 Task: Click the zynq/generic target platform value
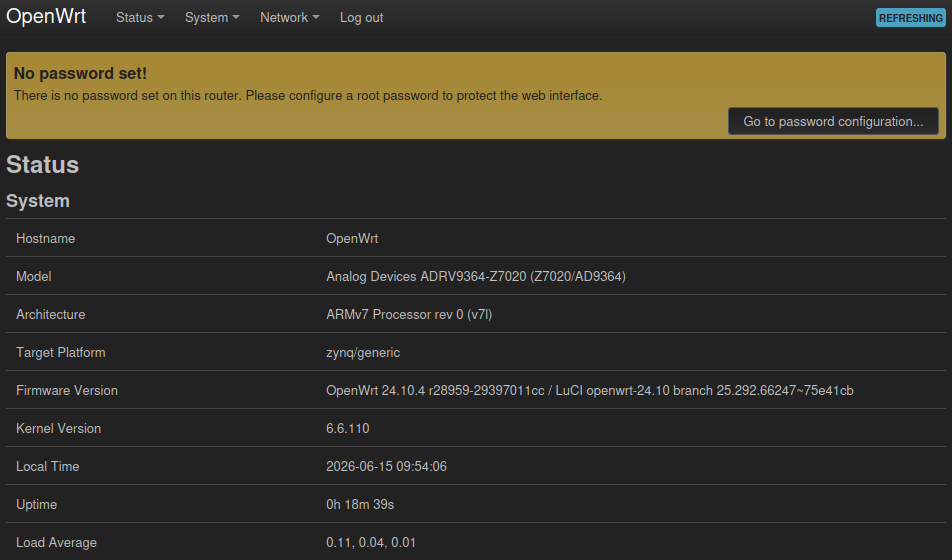(x=363, y=353)
